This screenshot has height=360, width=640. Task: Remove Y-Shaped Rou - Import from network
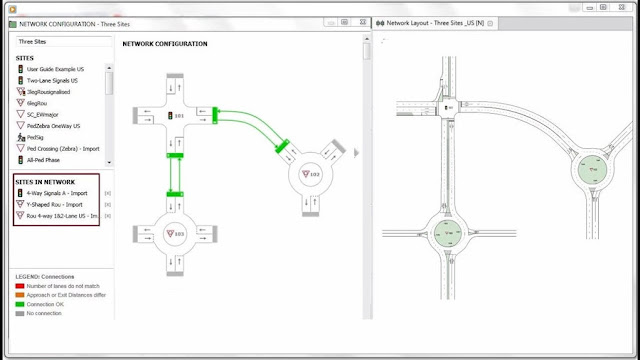pos(108,204)
